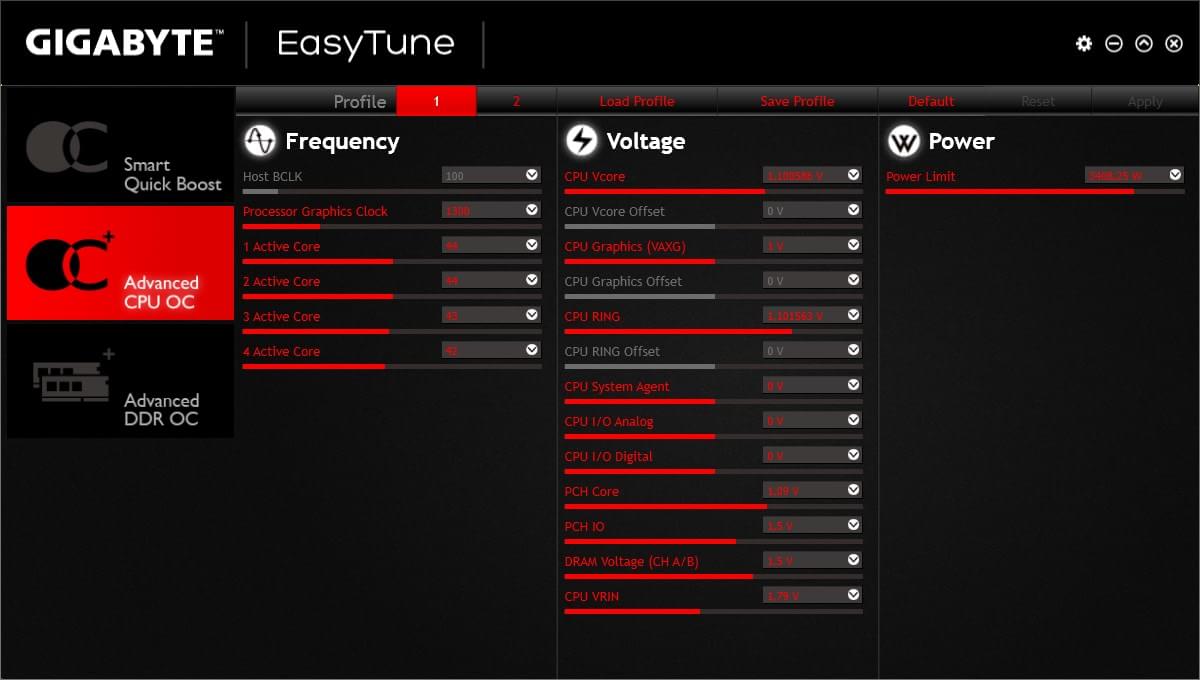Expand CPU Vcore voltage dropdown
Screen dimensions: 1200x680
pyautogui.click(x=853, y=175)
